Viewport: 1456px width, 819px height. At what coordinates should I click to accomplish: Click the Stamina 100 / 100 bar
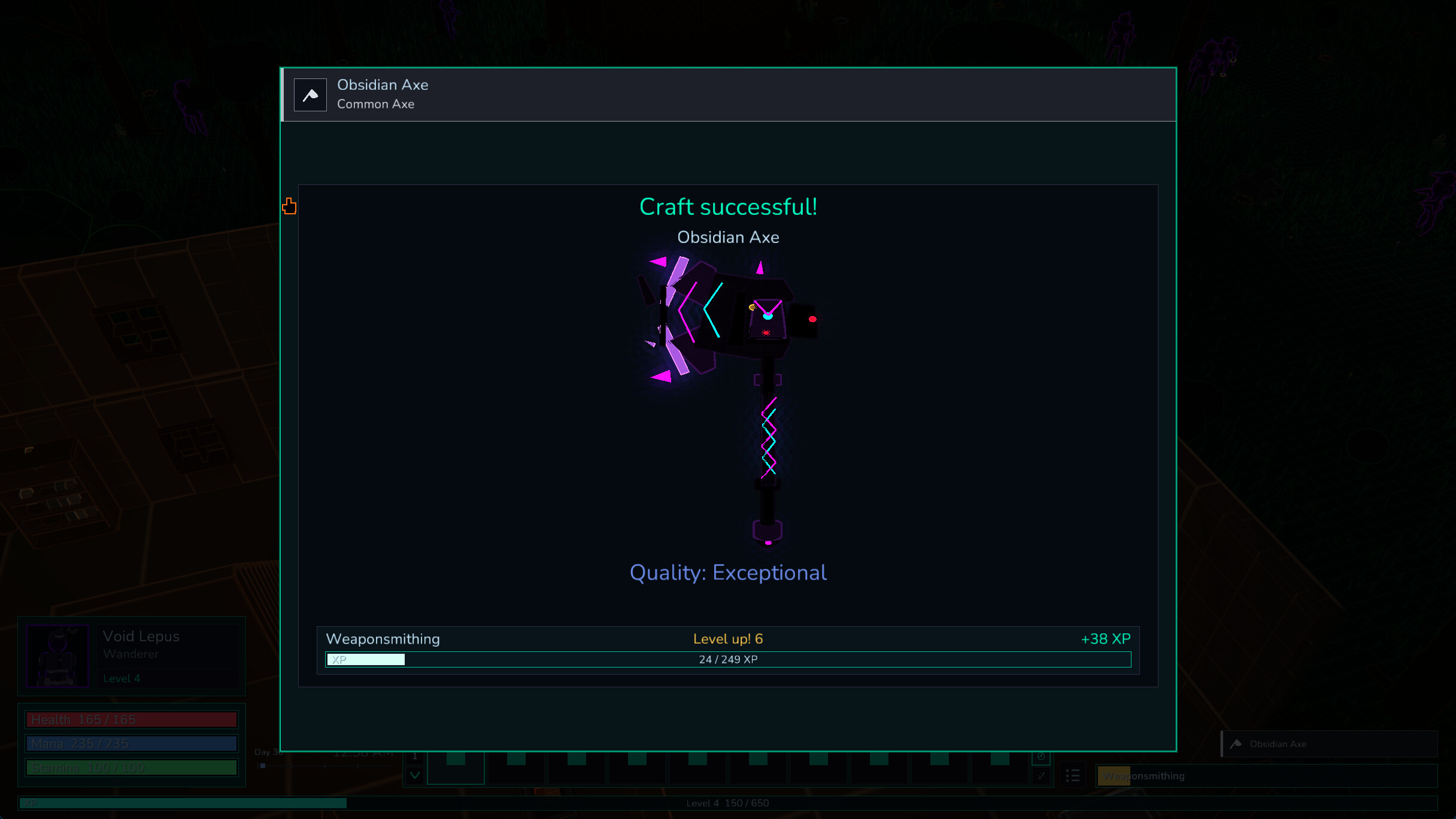pos(131,768)
